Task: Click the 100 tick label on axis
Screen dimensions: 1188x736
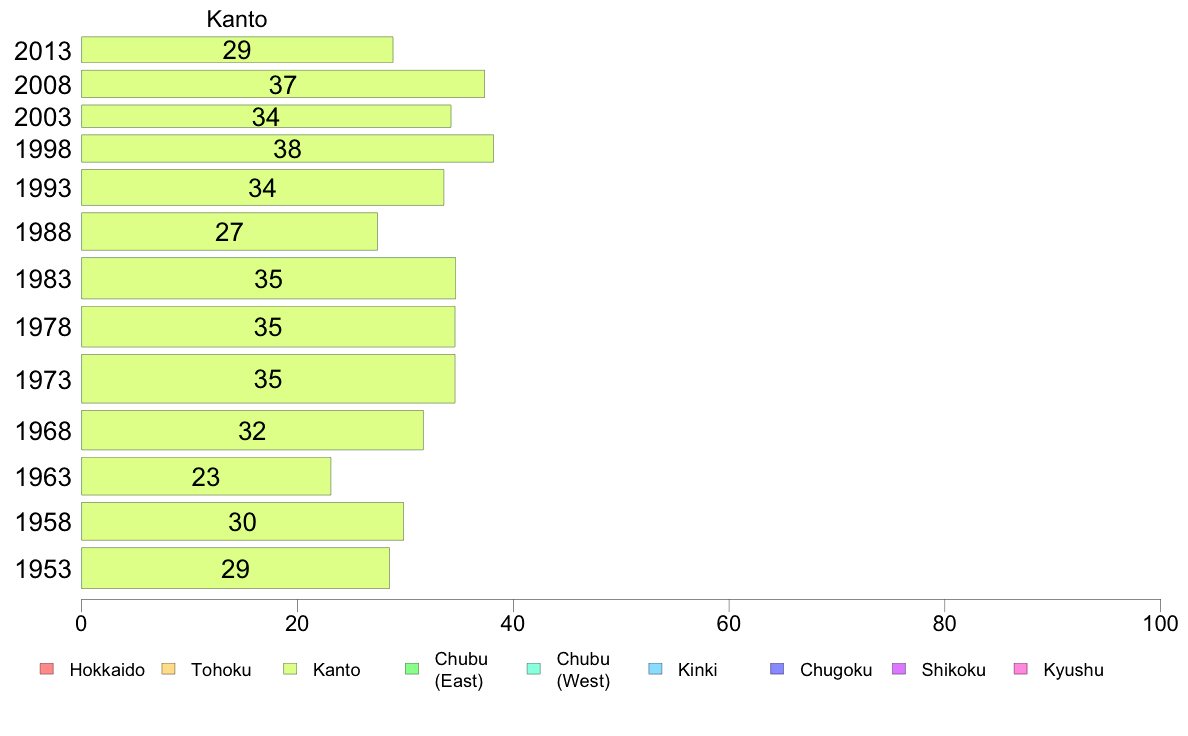Action: pyautogui.click(x=1160, y=624)
